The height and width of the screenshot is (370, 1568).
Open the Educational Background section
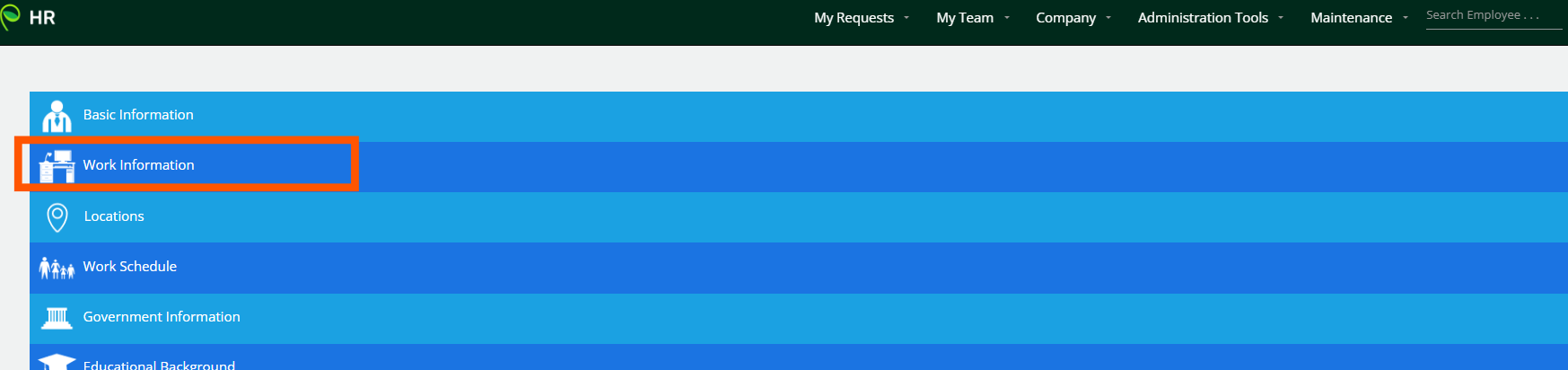tap(159, 364)
